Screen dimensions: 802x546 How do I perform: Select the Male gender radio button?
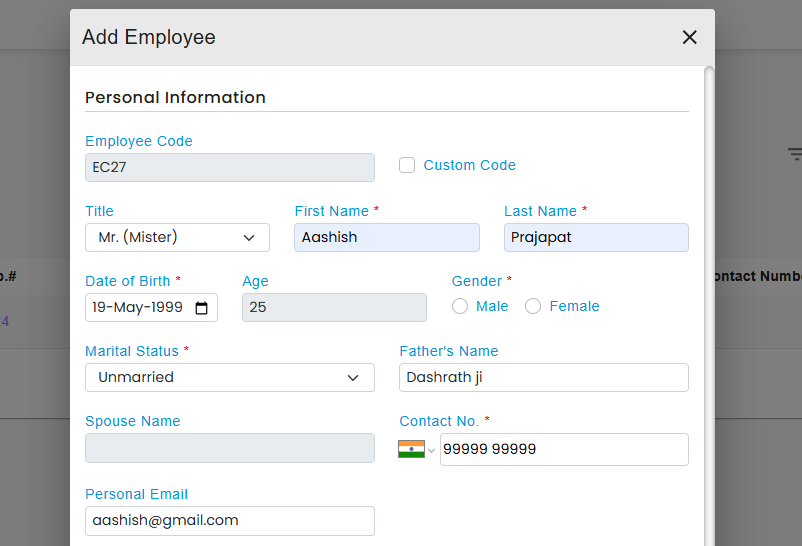pyautogui.click(x=460, y=307)
